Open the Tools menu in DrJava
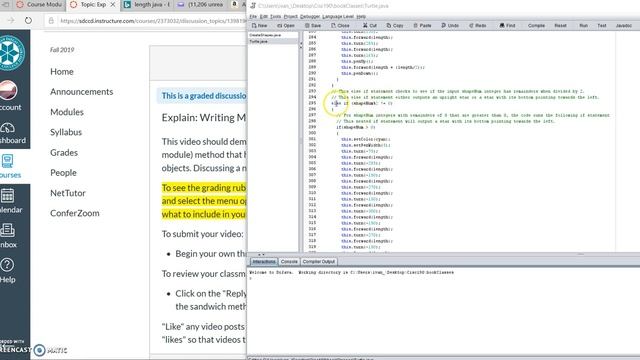Image resolution: width=640 pixels, height=360 pixels. tap(276, 16)
